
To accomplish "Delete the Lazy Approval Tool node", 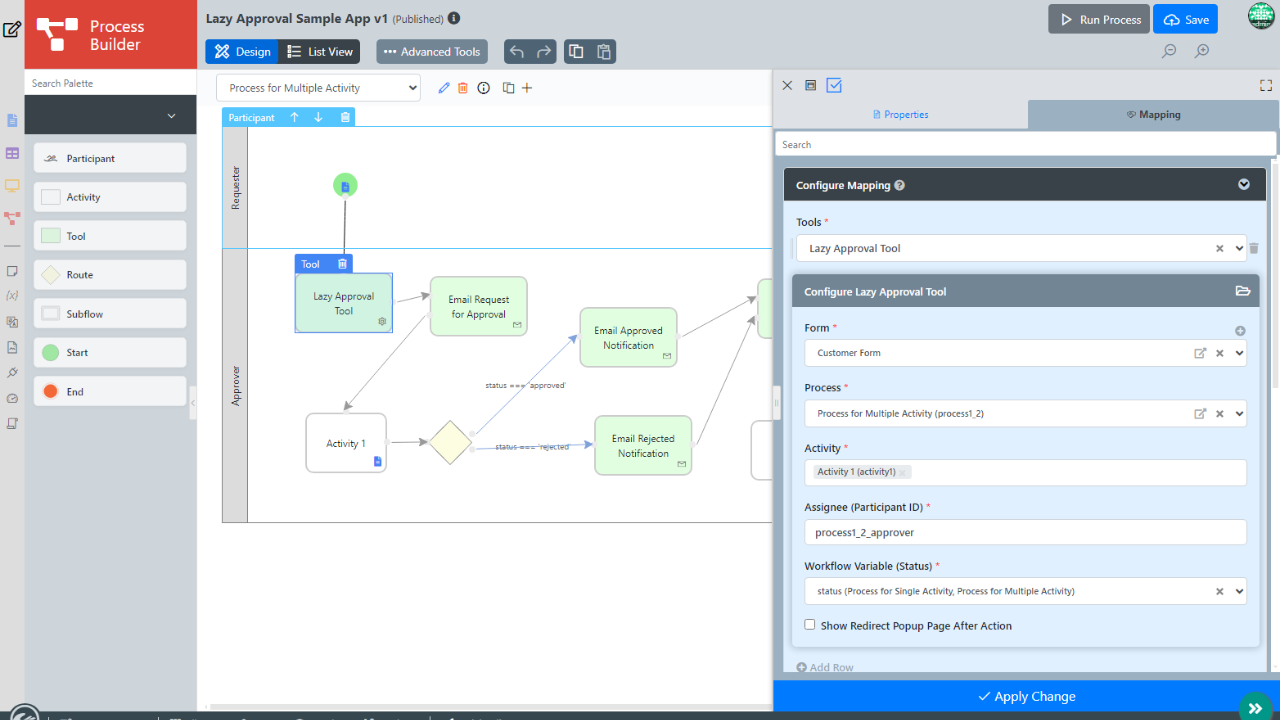I will (x=342, y=264).
